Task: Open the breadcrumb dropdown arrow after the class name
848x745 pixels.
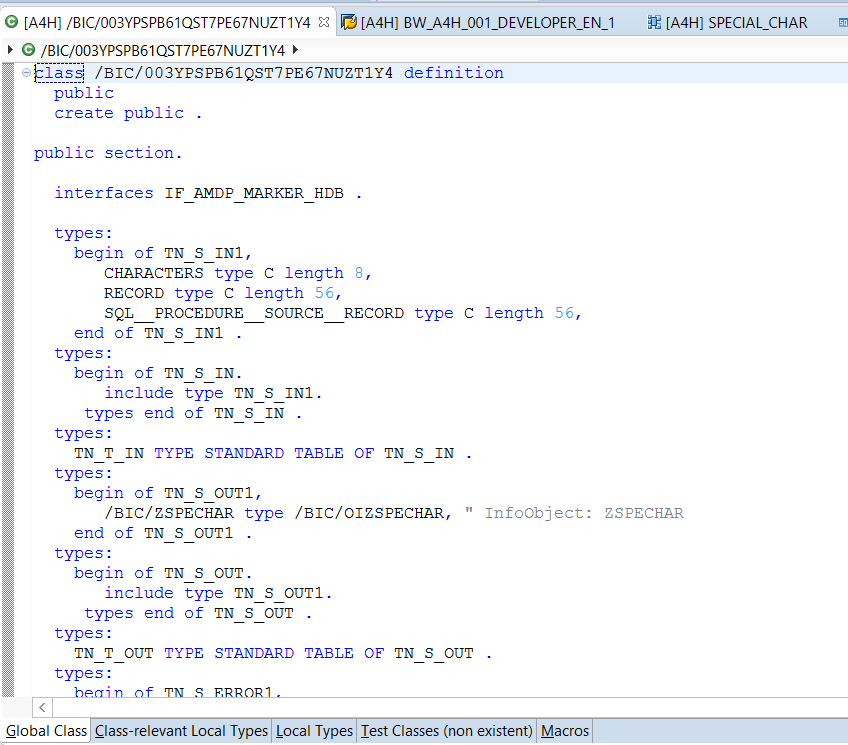Action: 295,50
